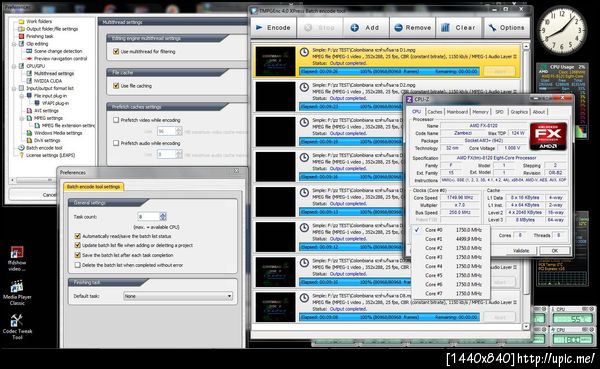
Task: Click the Clear icon in batch toolbar
Action: [x=445, y=28]
